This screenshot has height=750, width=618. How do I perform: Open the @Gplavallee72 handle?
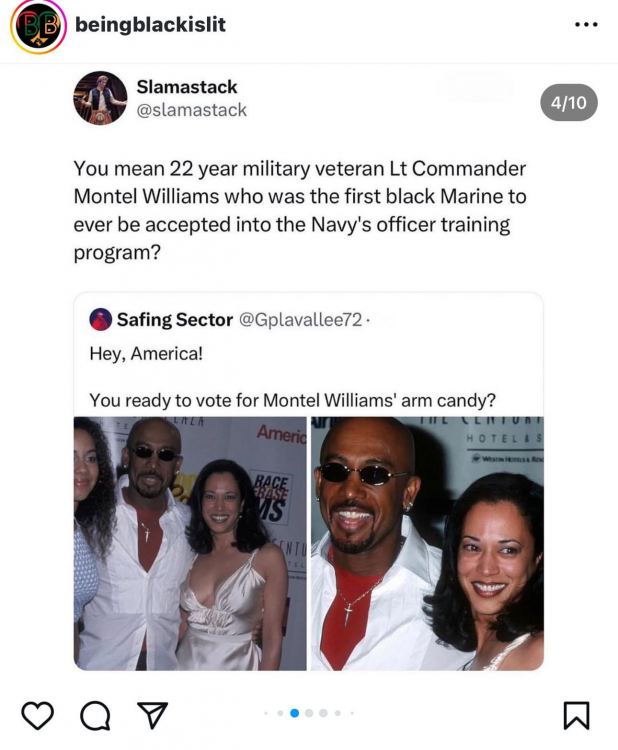pos(300,320)
